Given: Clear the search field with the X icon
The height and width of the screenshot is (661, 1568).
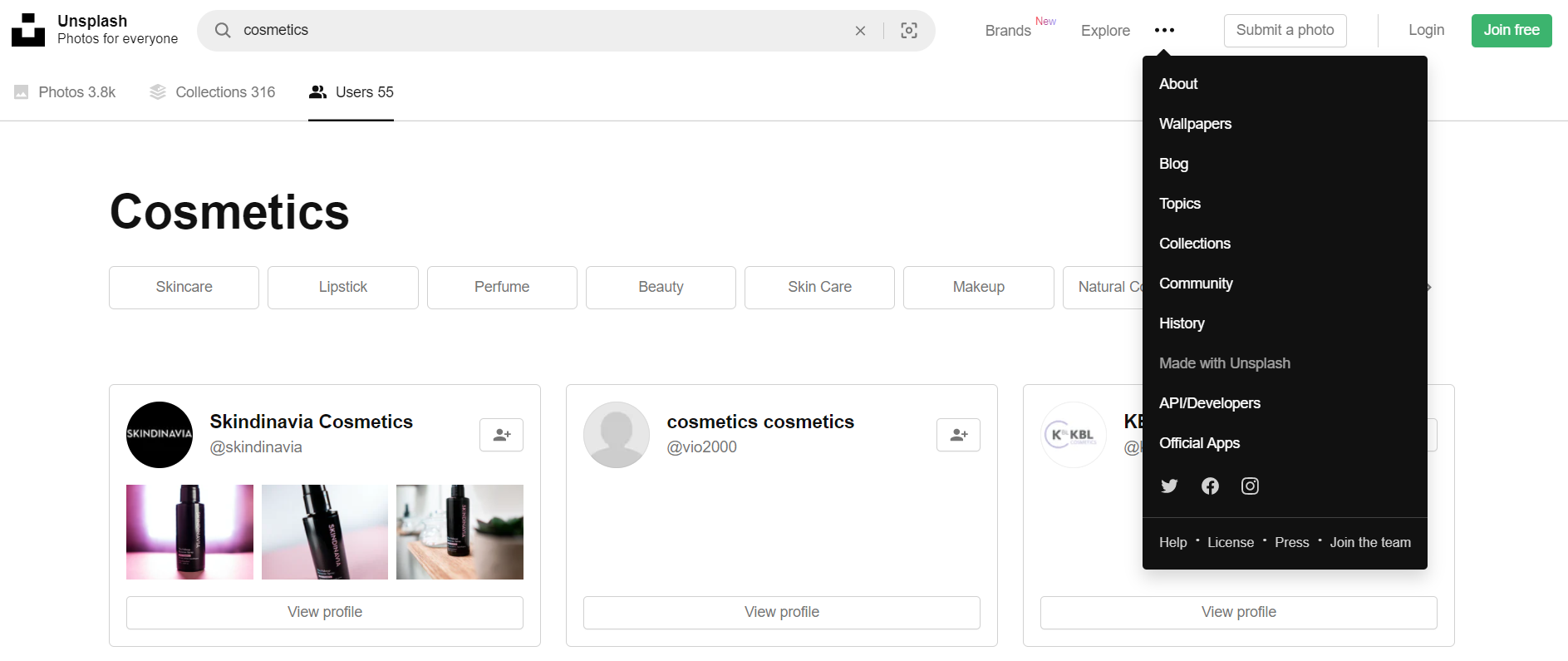Looking at the screenshot, I should (860, 31).
